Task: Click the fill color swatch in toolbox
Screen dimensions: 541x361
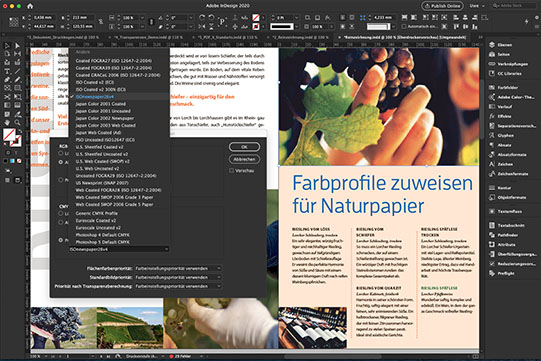Action: point(9,134)
